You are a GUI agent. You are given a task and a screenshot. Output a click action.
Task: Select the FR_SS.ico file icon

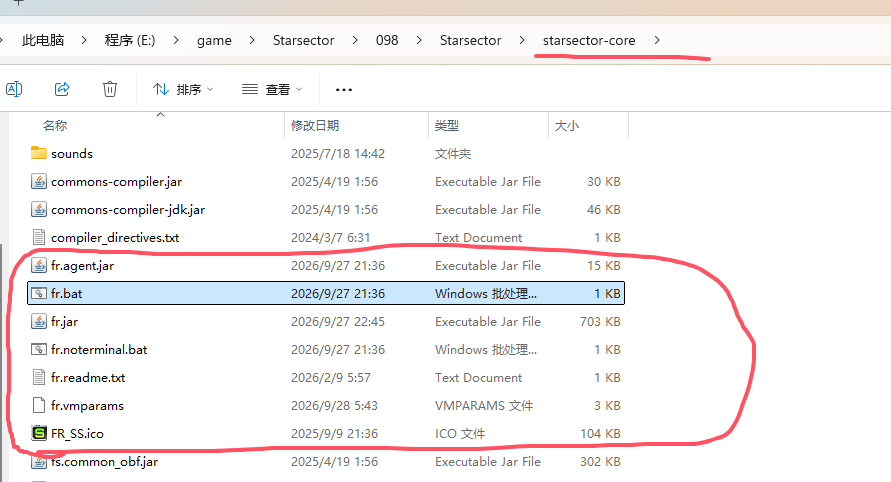click(x=39, y=433)
